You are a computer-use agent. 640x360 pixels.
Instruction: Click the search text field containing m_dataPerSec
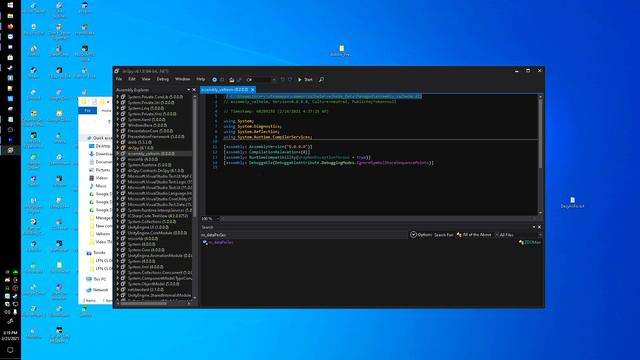(x=304, y=235)
